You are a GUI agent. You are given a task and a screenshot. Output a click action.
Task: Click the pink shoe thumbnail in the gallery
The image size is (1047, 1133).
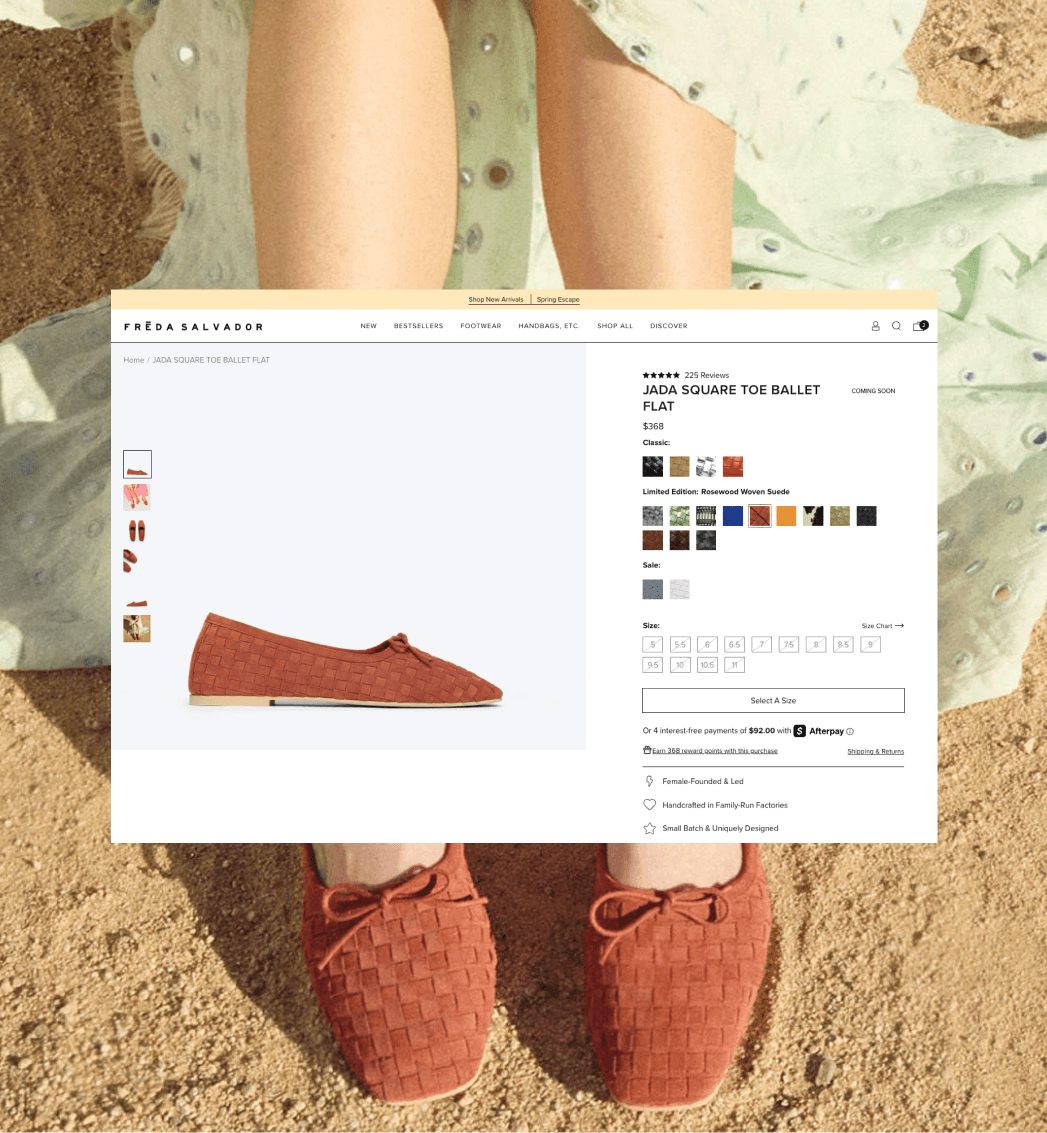pos(137,497)
